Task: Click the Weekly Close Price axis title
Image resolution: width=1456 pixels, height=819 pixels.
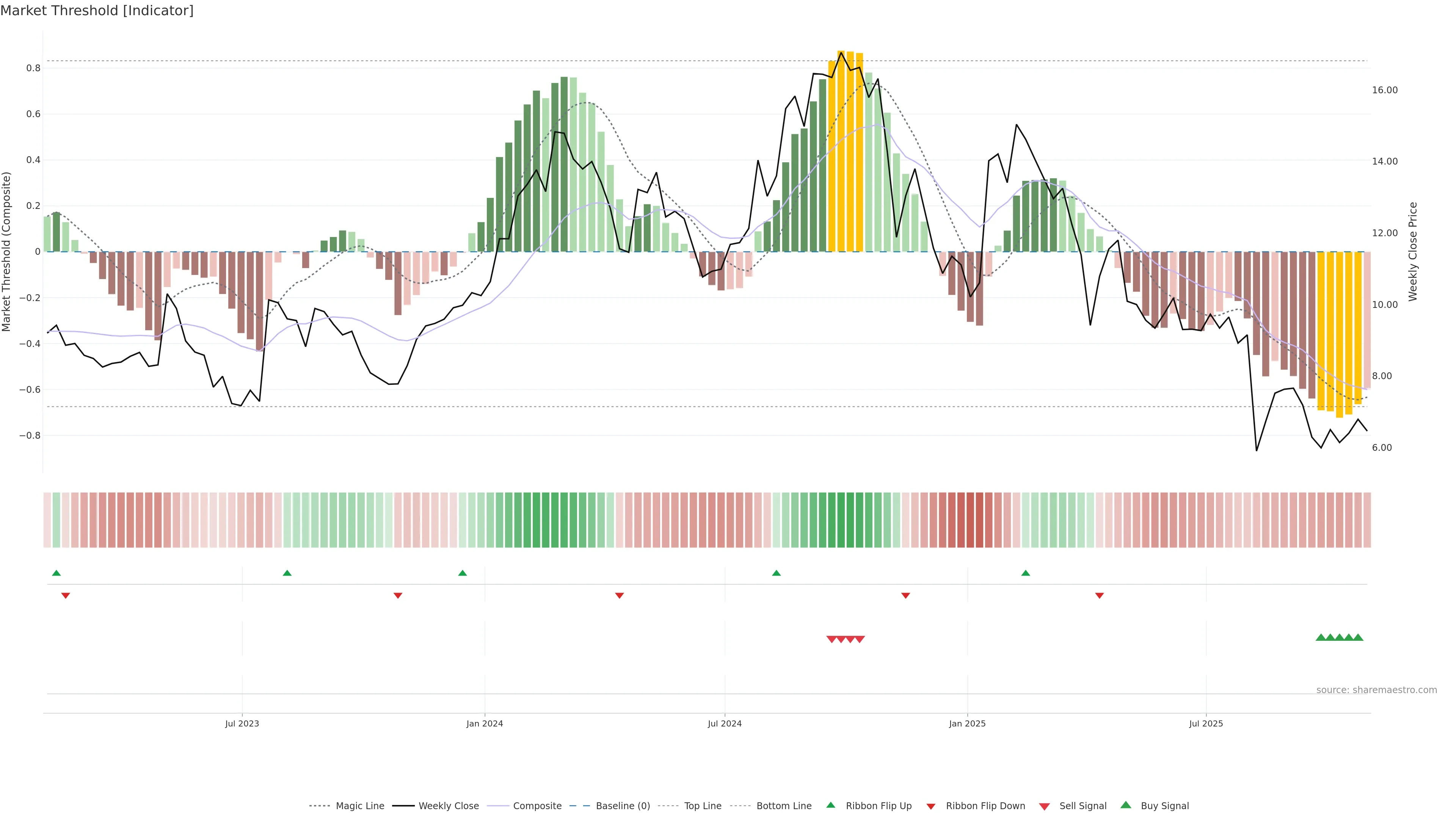Action: (1412, 251)
